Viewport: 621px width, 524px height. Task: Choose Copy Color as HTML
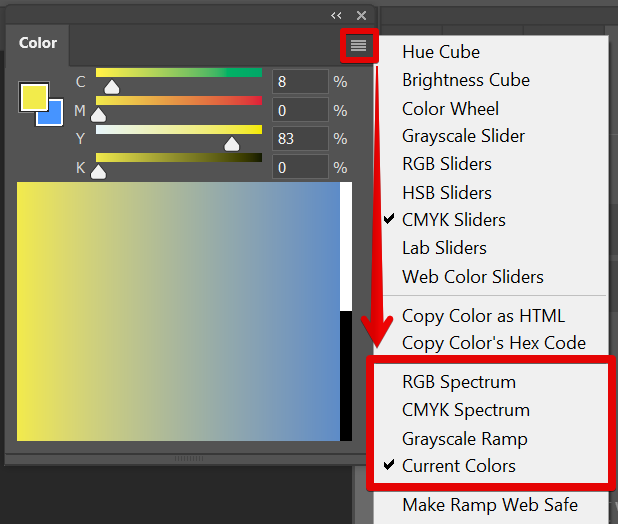tap(483, 316)
